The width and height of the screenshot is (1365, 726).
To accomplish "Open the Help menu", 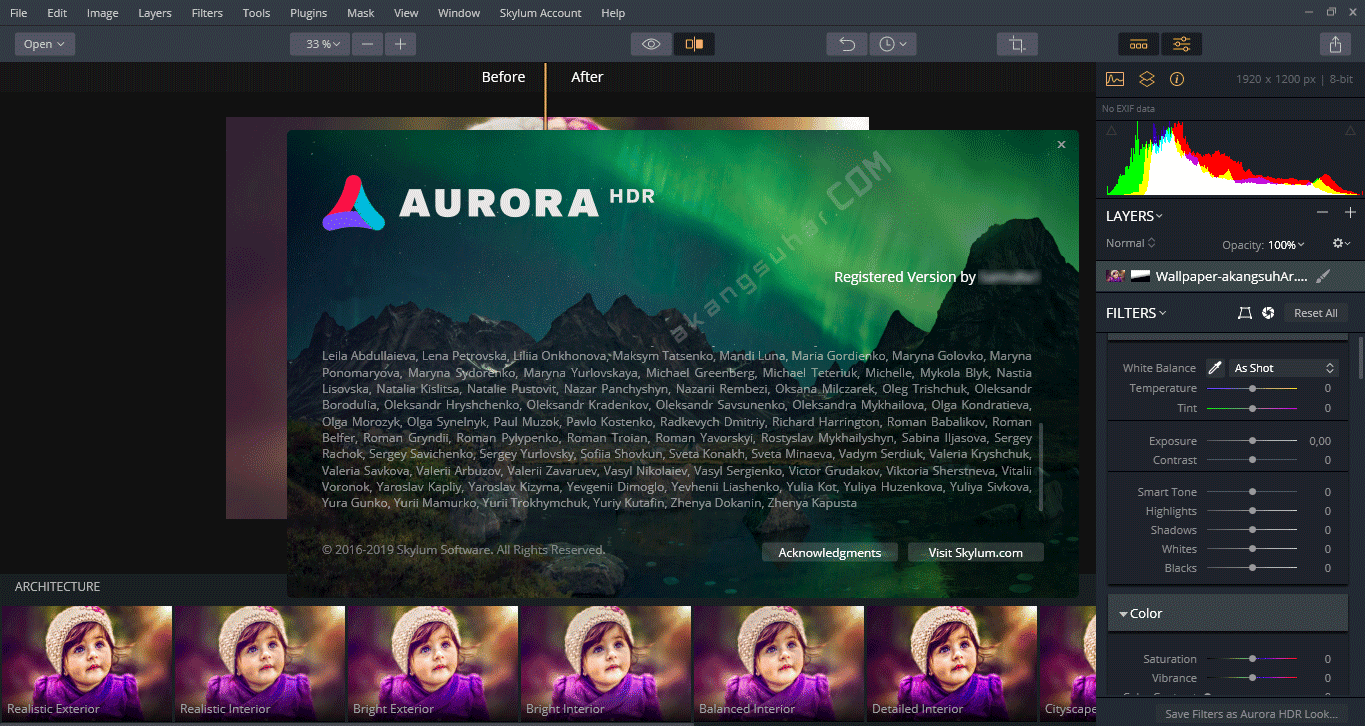I will pyautogui.click(x=613, y=13).
